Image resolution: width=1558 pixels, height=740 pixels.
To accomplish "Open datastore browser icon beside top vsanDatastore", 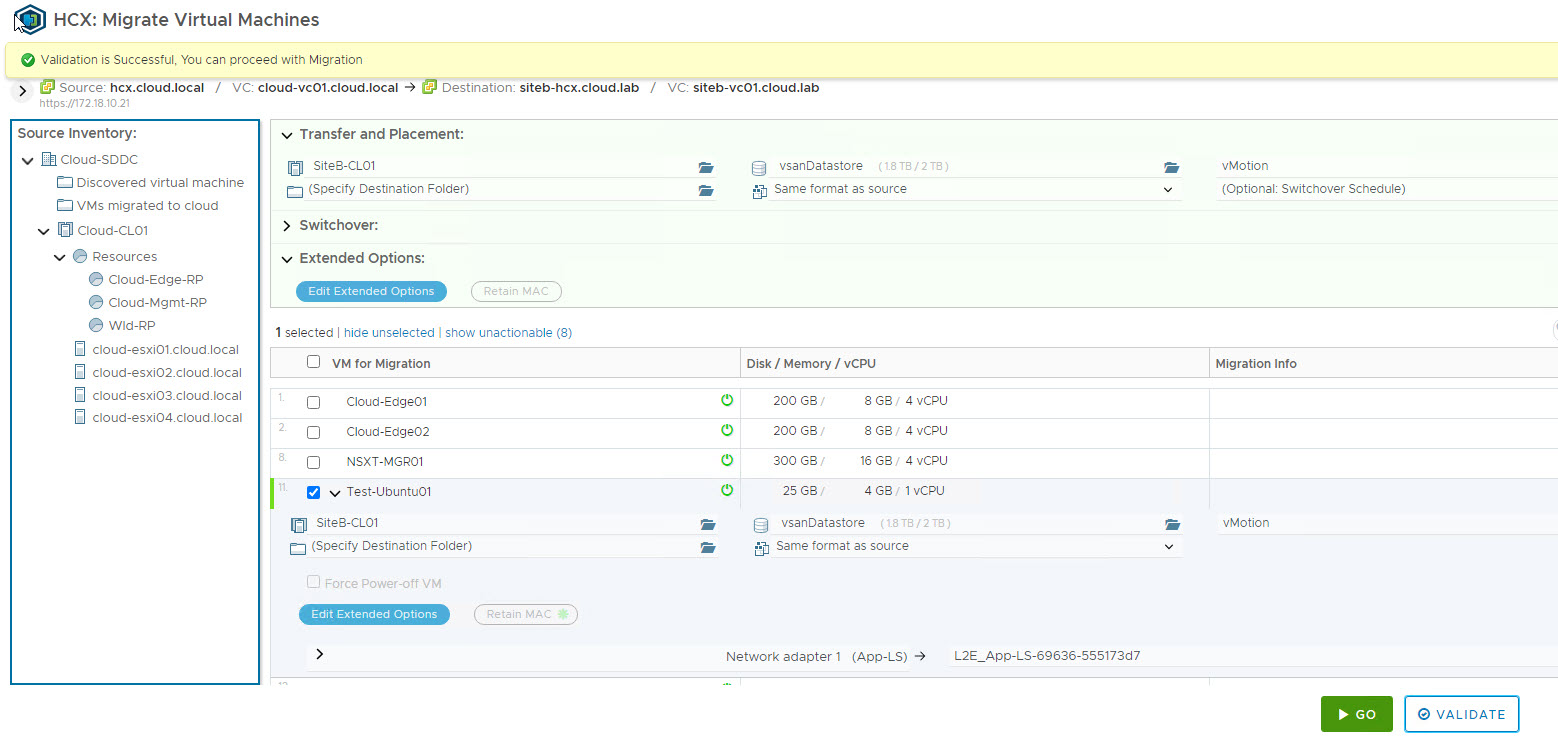I will pyautogui.click(x=1171, y=168).
